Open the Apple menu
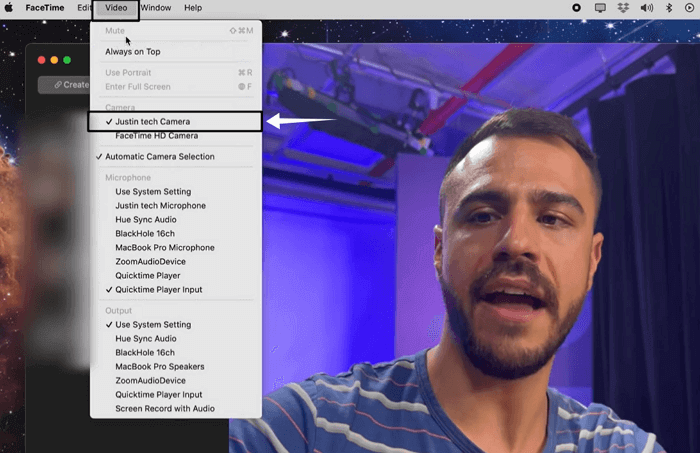The image size is (700, 453). point(8,8)
